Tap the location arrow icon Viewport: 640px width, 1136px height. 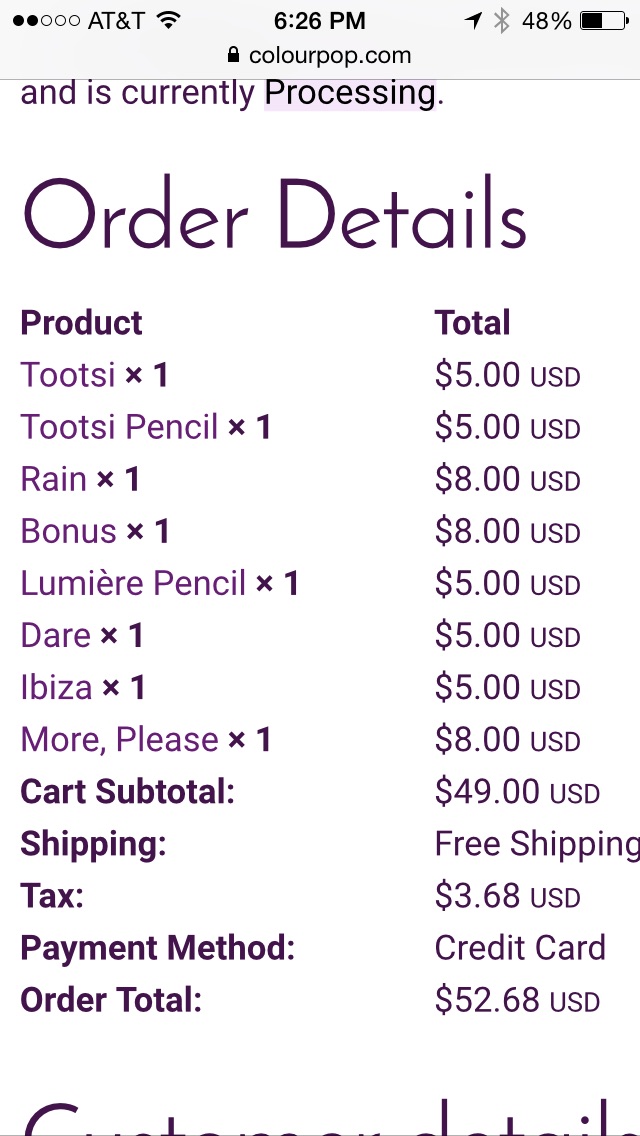pyautogui.click(x=473, y=21)
